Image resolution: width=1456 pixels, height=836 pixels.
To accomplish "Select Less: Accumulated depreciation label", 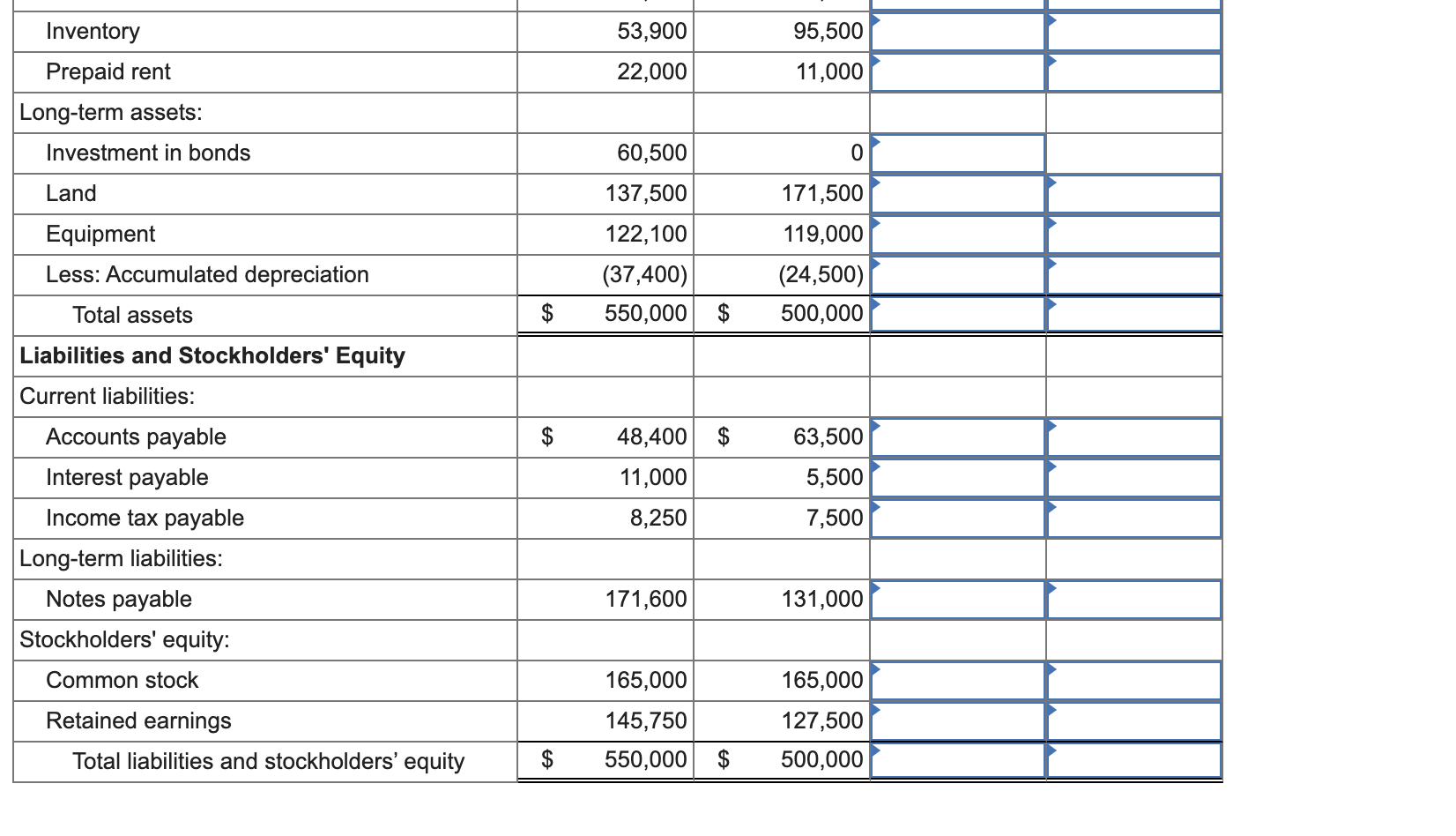I will point(207,275).
